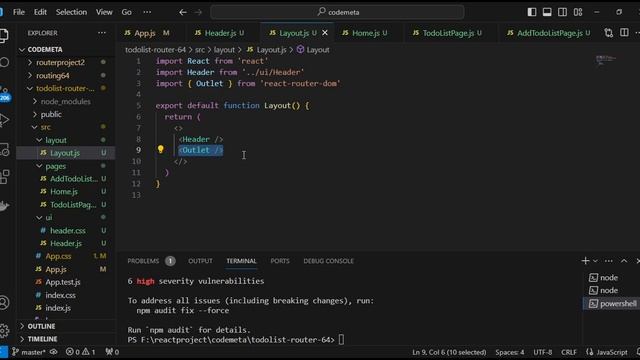Expand the OUTLINE section
The height and width of the screenshot is (360, 640).
point(65,326)
